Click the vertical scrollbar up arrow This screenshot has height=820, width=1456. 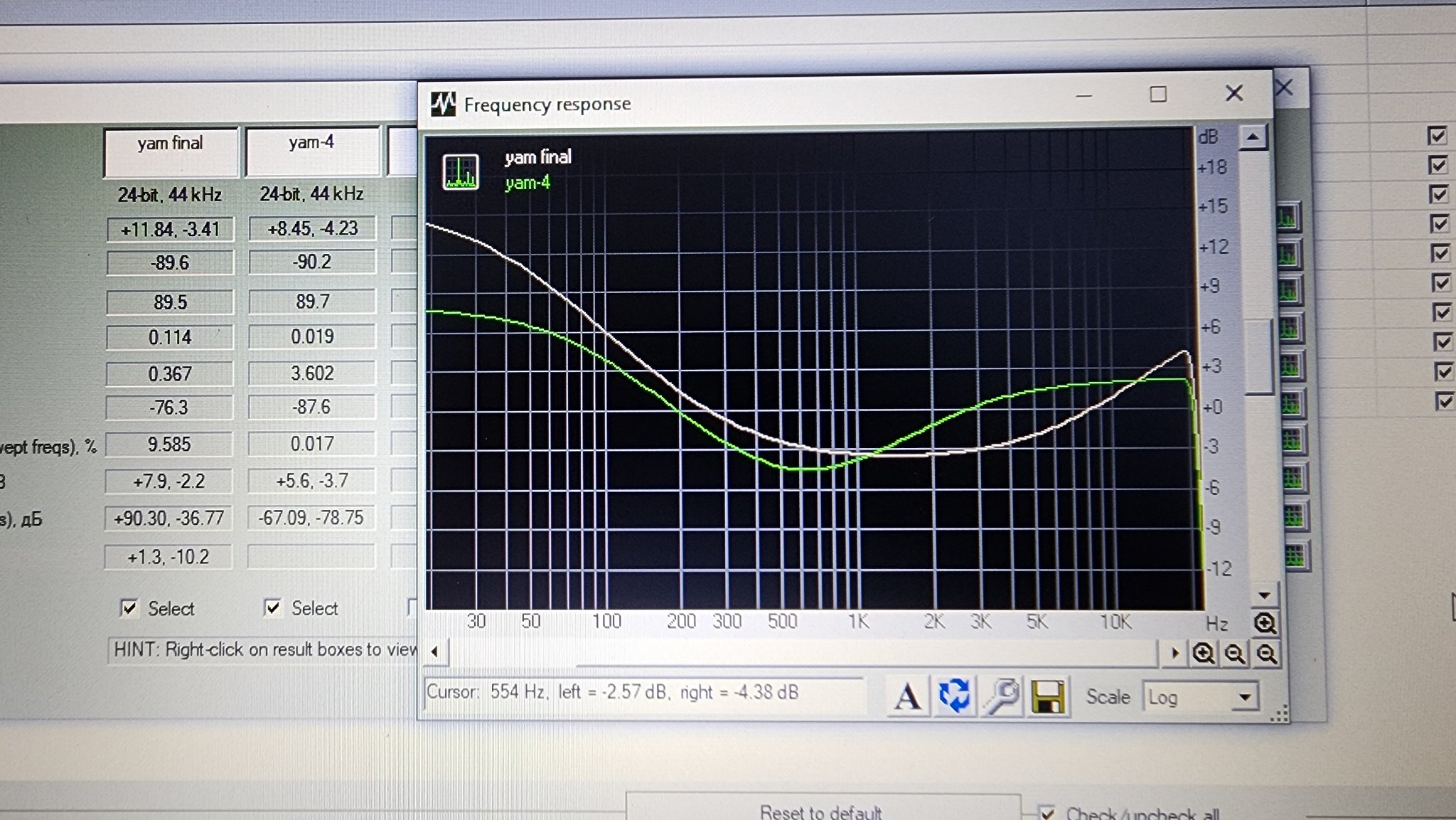click(1253, 137)
